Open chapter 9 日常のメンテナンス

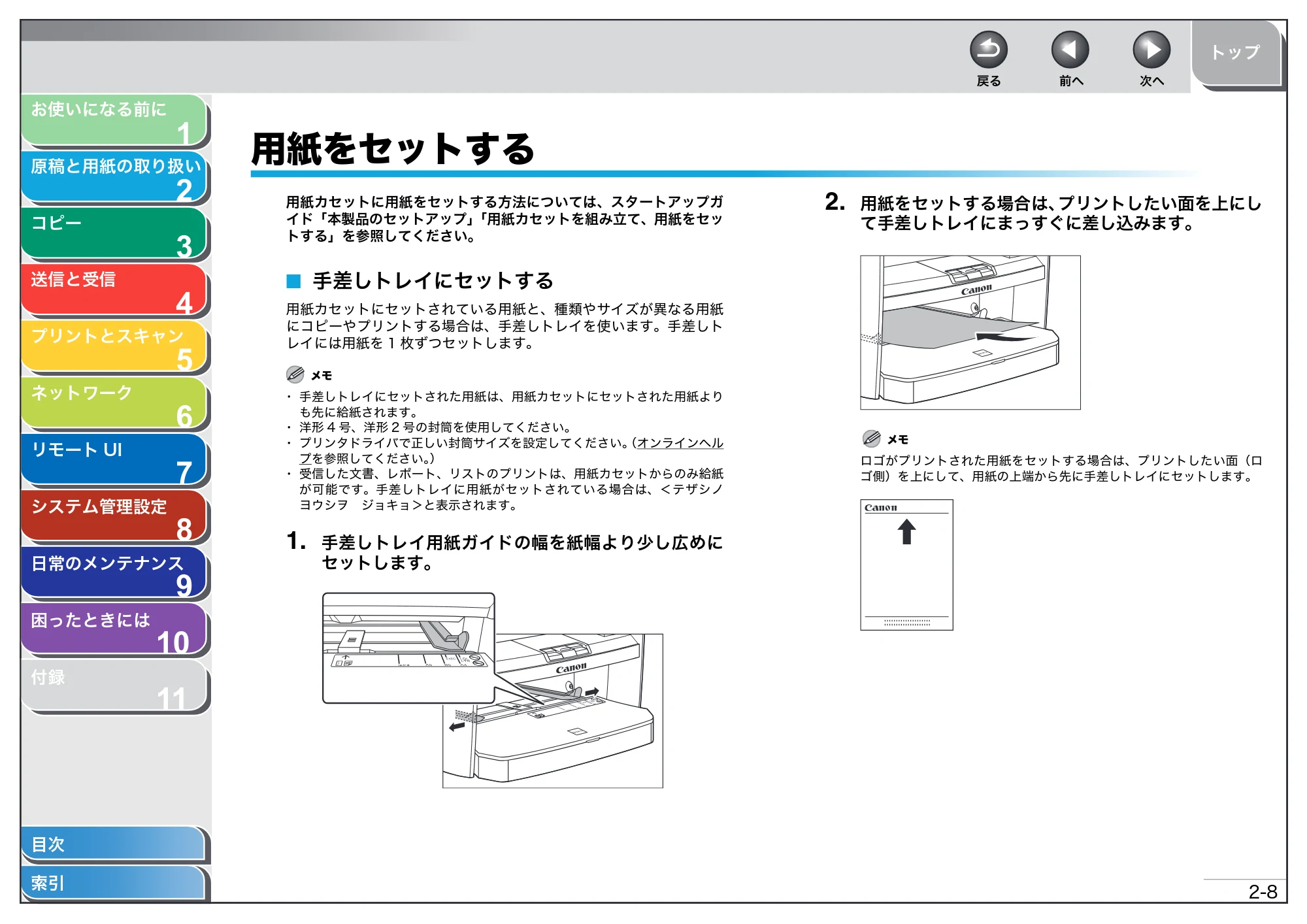click(x=114, y=573)
